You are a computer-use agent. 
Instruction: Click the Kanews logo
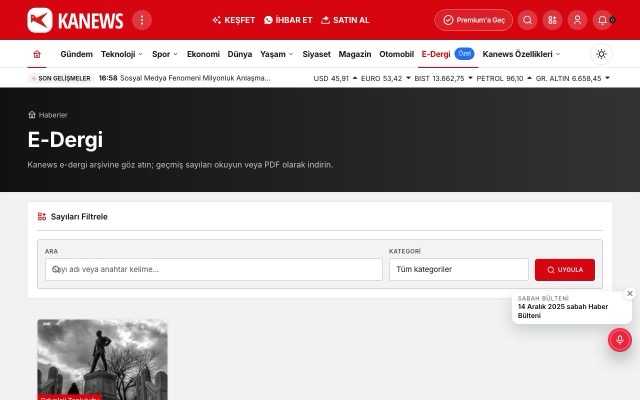pos(75,20)
